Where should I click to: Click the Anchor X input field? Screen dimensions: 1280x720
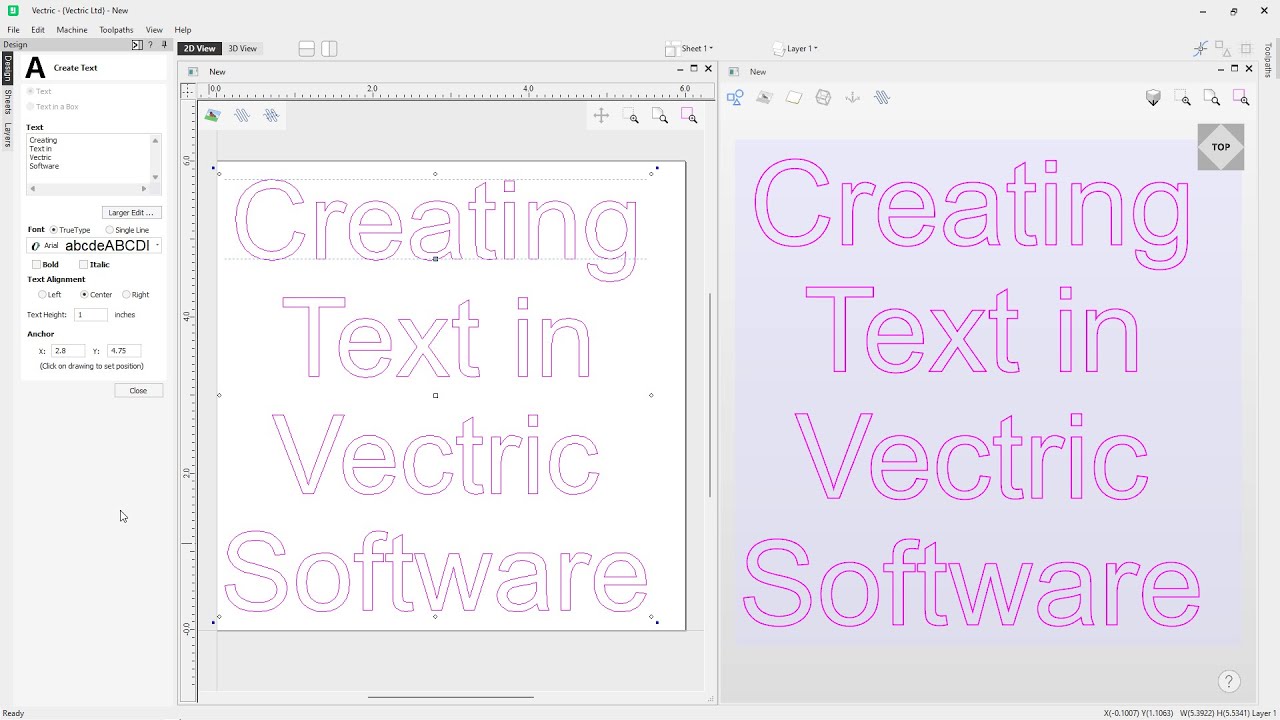point(67,351)
